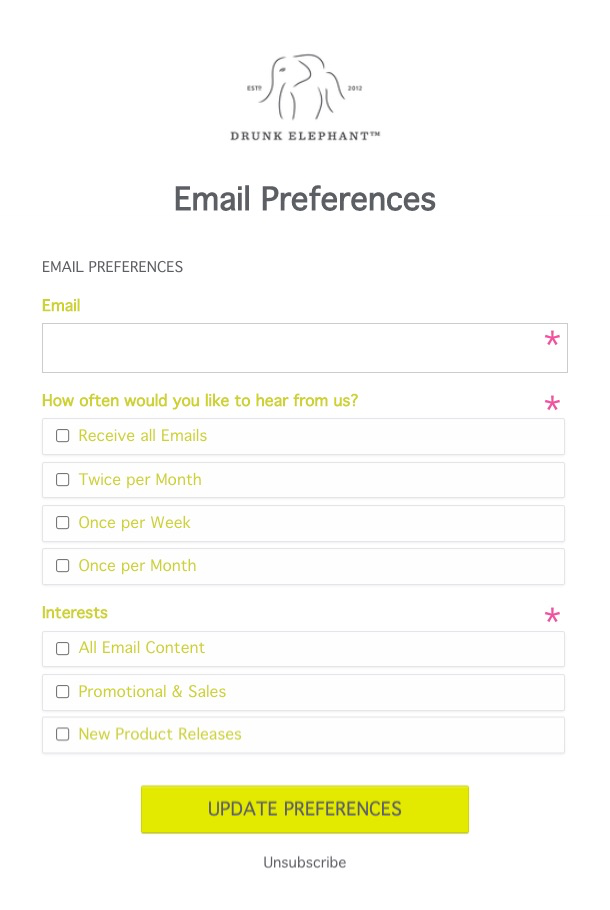Click the asterisk next to the frequency question
610x910 pixels.
[x=552, y=404]
